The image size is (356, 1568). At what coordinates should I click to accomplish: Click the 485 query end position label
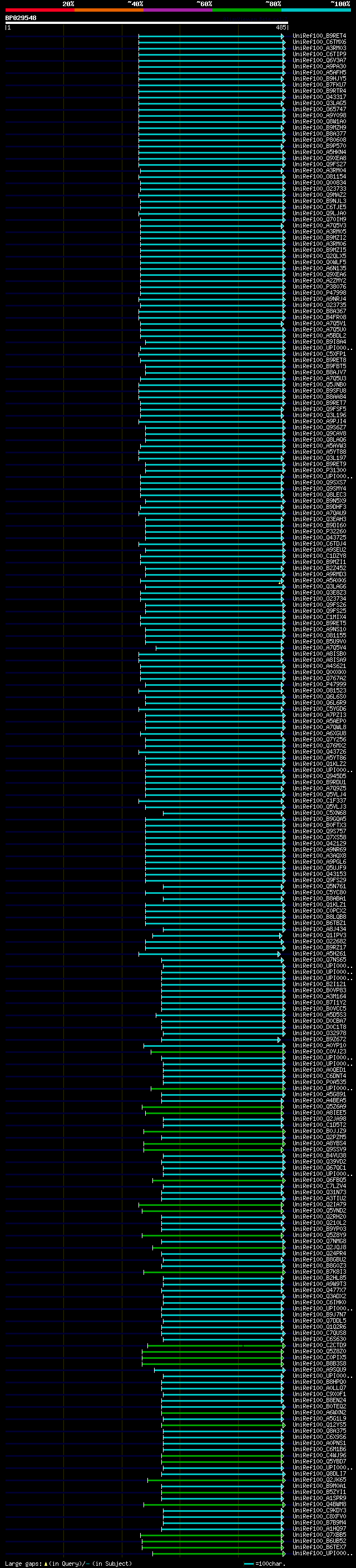(280, 27)
